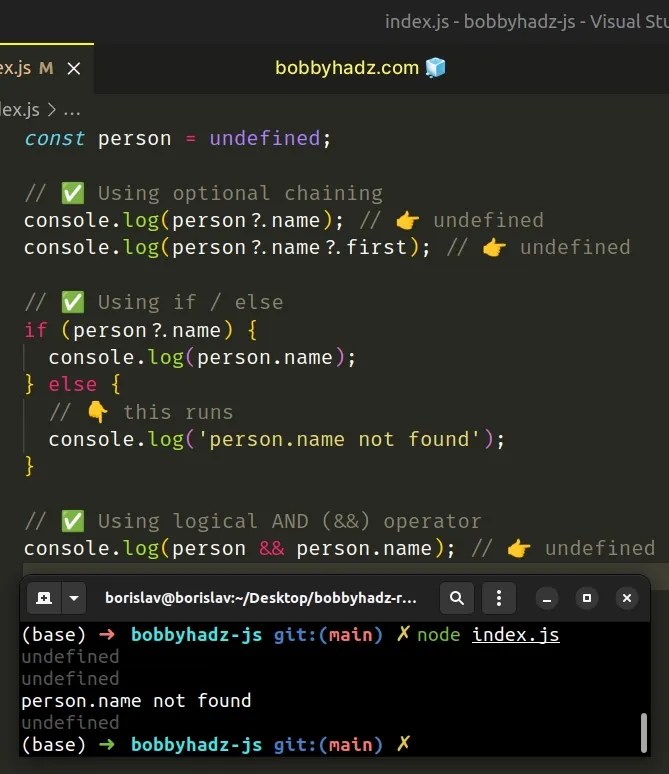Viewport: 669px width, 774px height.
Task: Click 'const' keyword in first line
Action: pyautogui.click(x=55, y=139)
